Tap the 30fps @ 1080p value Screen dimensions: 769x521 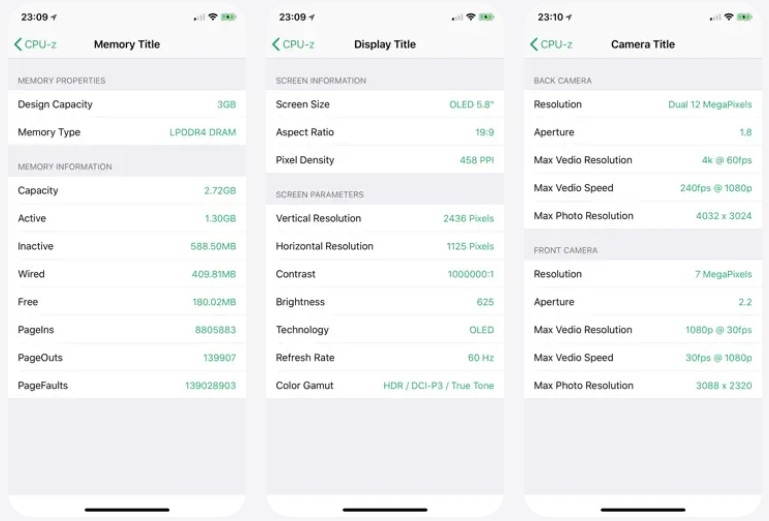point(718,358)
